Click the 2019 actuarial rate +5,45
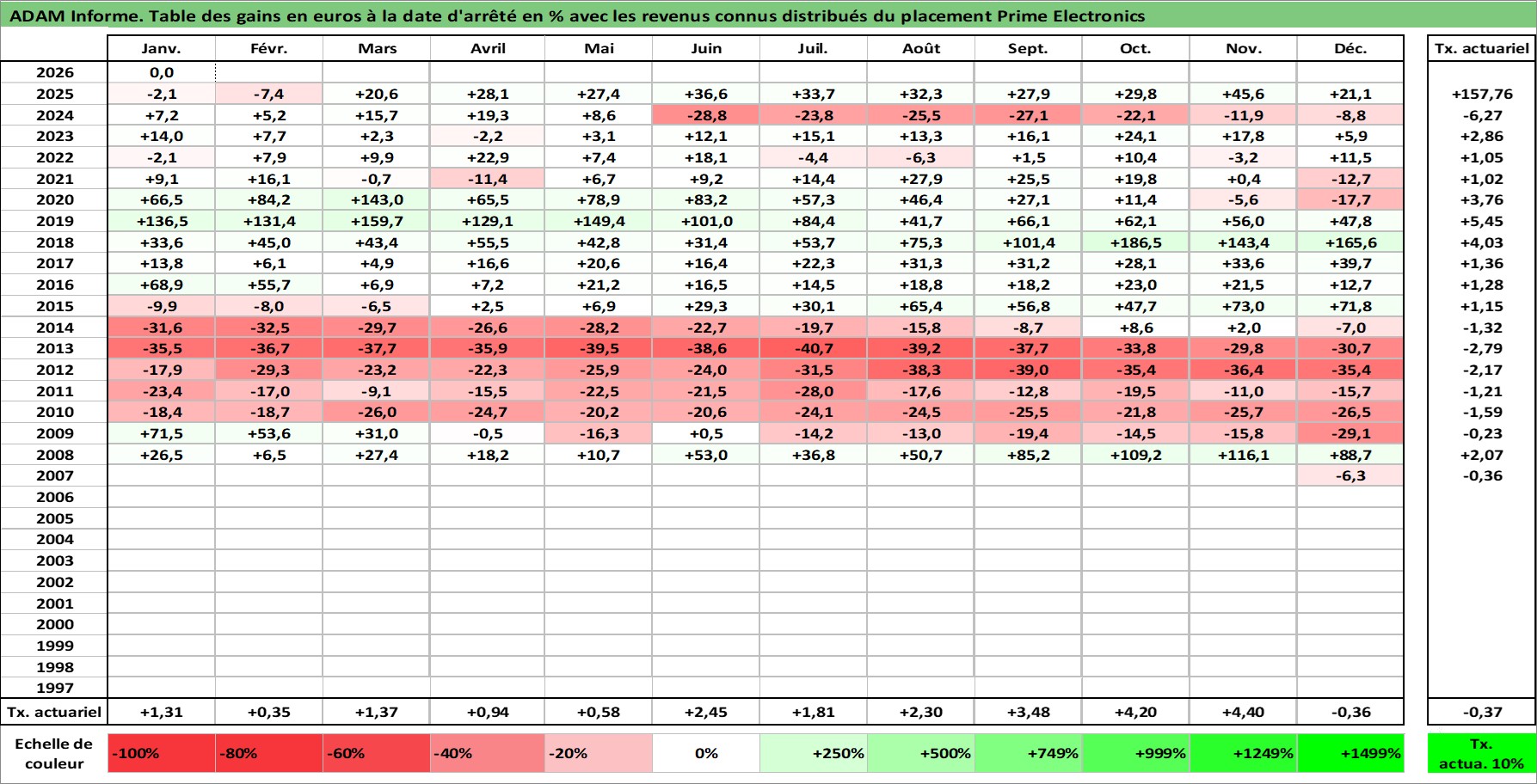Image resolution: width=1537 pixels, height=784 pixels. 1481,221
